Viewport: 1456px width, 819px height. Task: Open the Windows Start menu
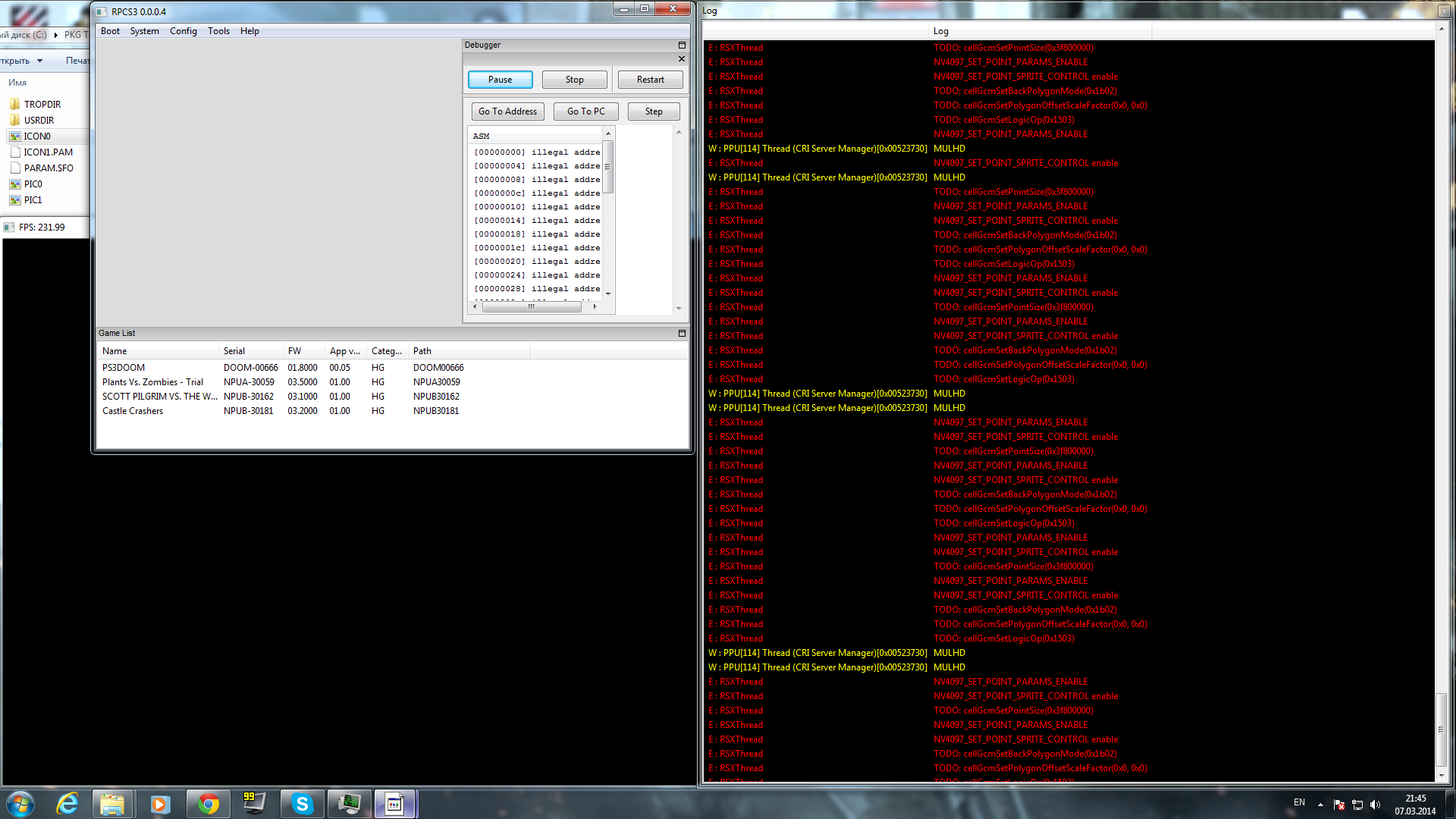tap(20, 804)
